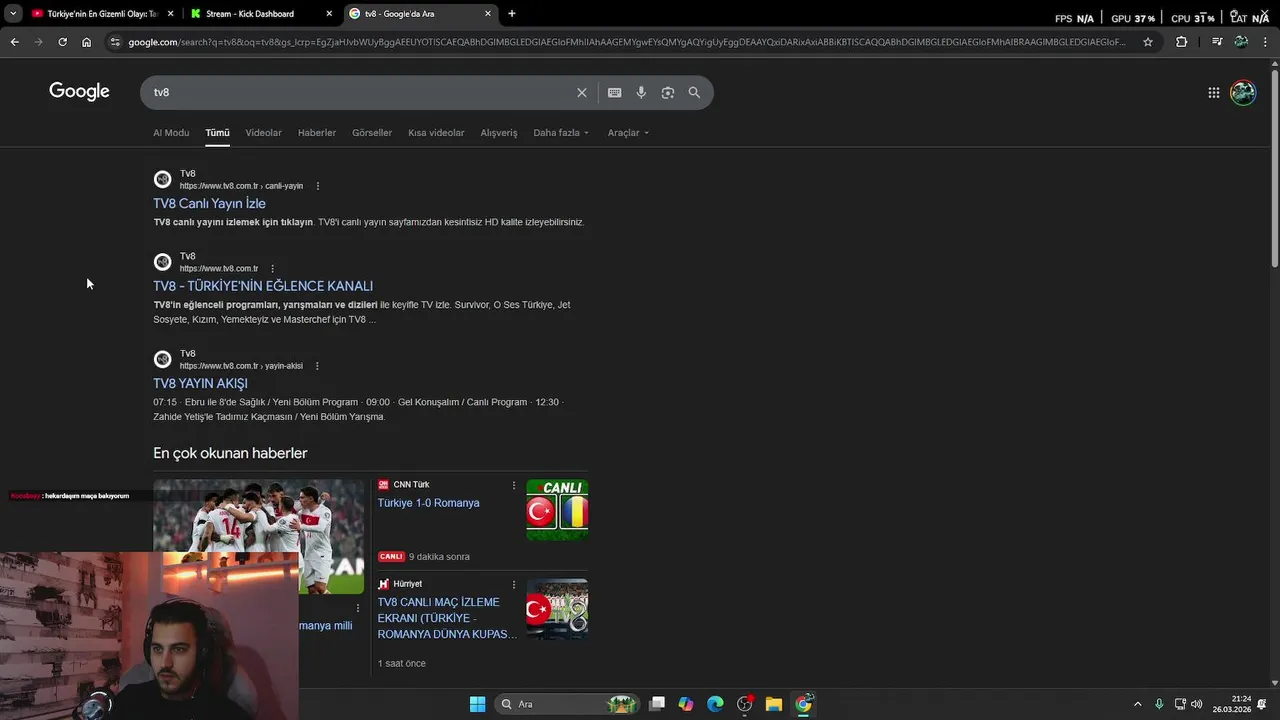Viewport: 1280px width, 720px height.
Task: Select the Haberler tab
Action: pyautogui.click(x=317, y=133)
